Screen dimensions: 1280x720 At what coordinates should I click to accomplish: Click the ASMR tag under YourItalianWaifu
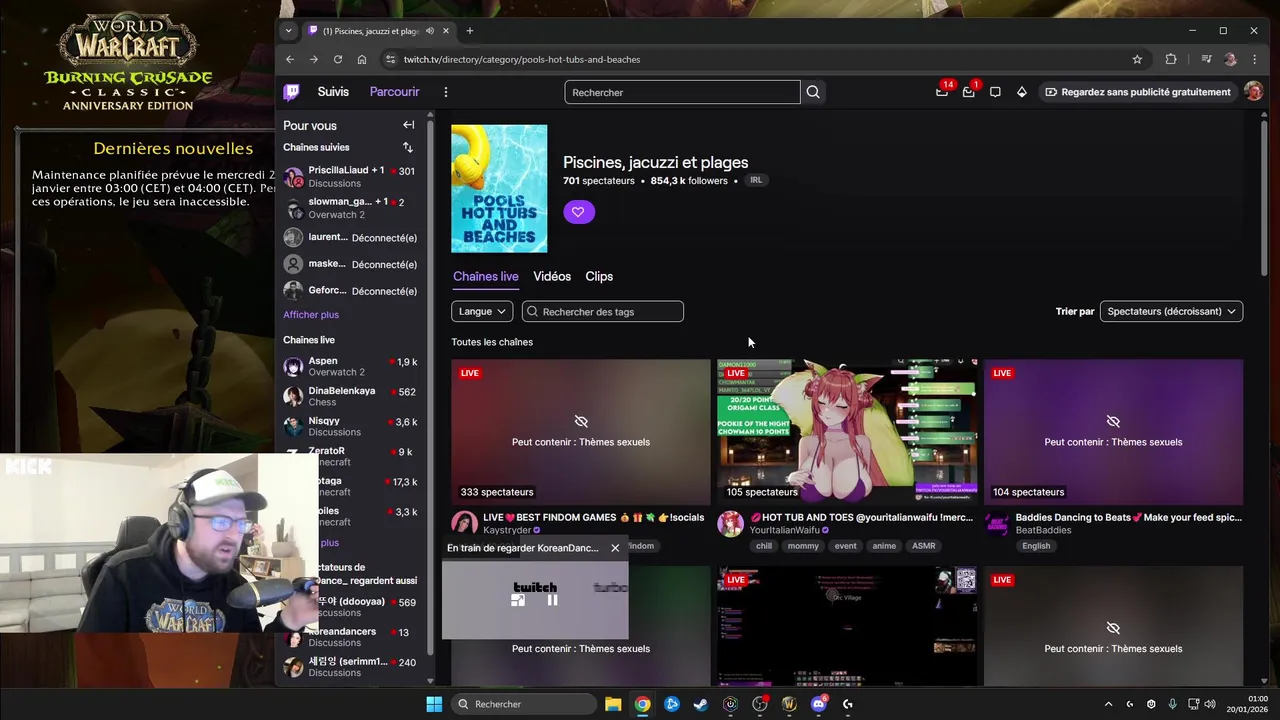pyautogui.click(x=923, y=546)
